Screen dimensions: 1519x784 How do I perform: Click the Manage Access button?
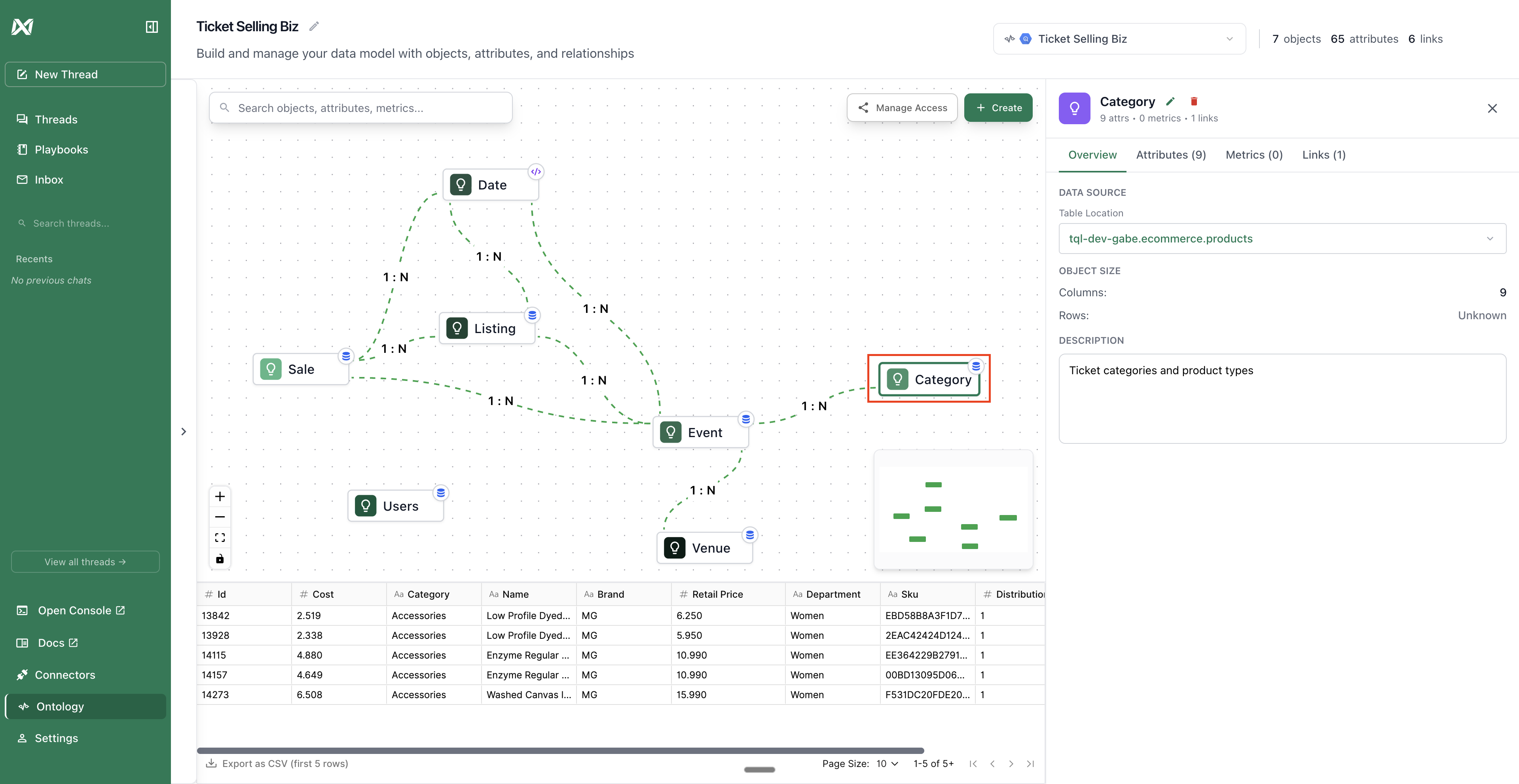902,108
